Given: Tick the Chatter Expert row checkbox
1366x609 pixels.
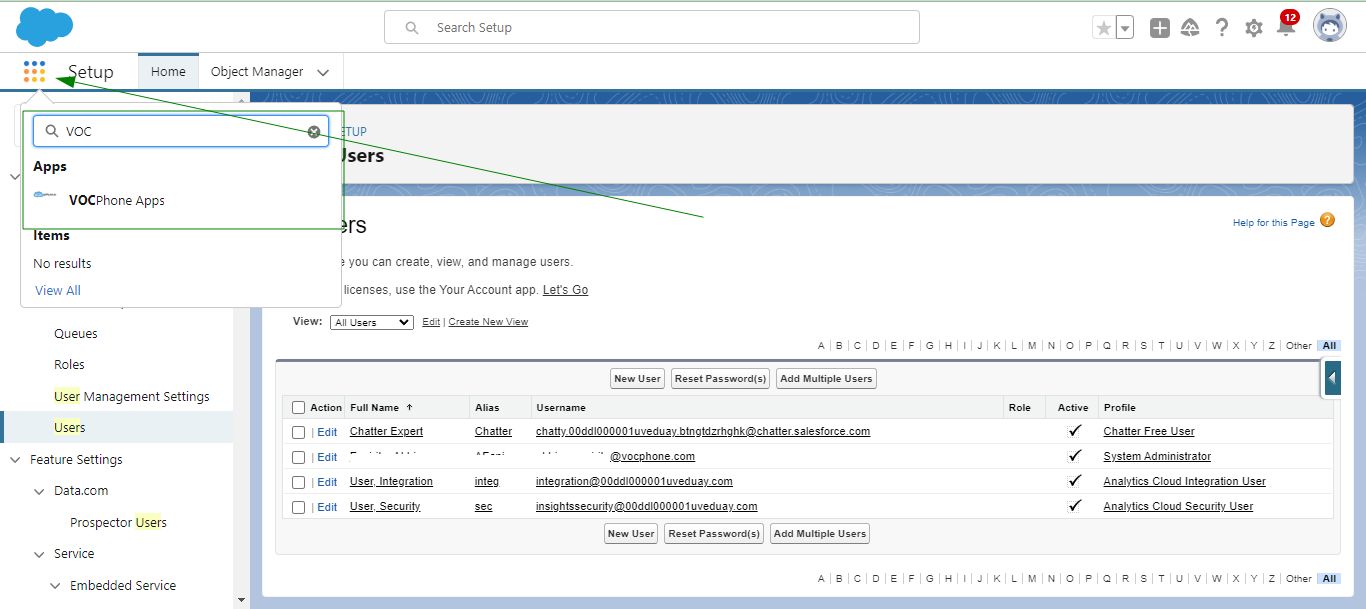Looking at the screenshot, I should click(298, 432).
